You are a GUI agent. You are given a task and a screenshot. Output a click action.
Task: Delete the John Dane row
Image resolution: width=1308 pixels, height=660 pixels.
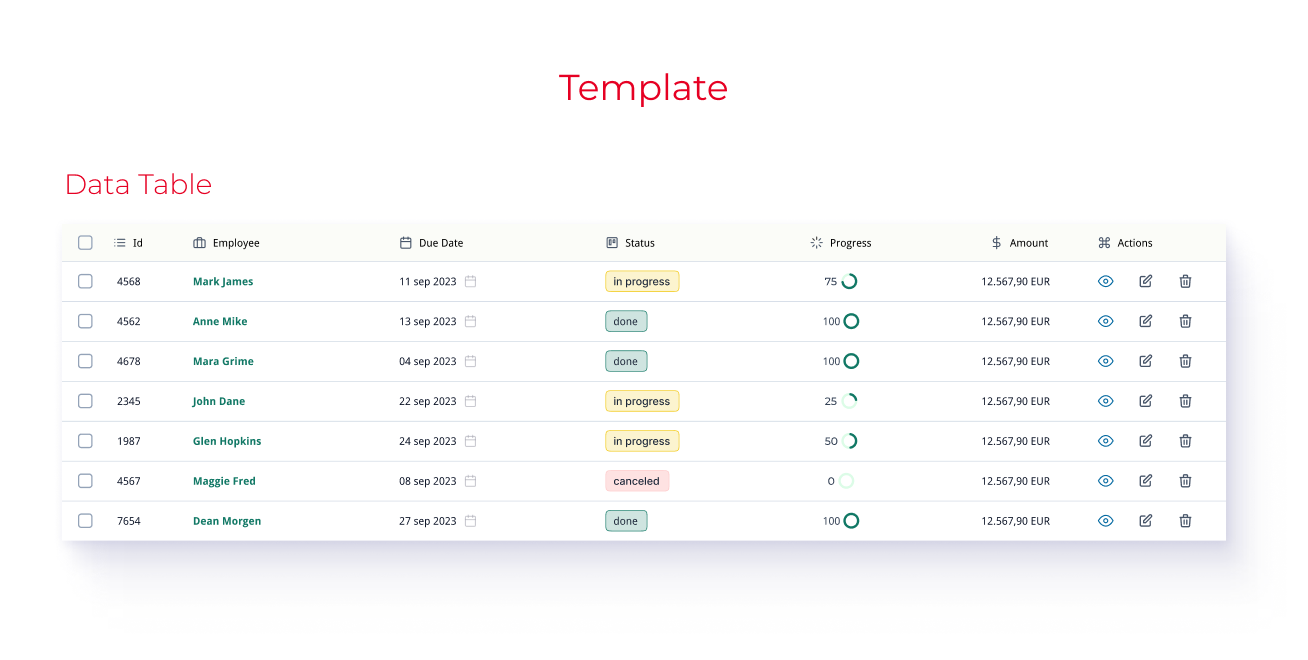coord(1185,401)
